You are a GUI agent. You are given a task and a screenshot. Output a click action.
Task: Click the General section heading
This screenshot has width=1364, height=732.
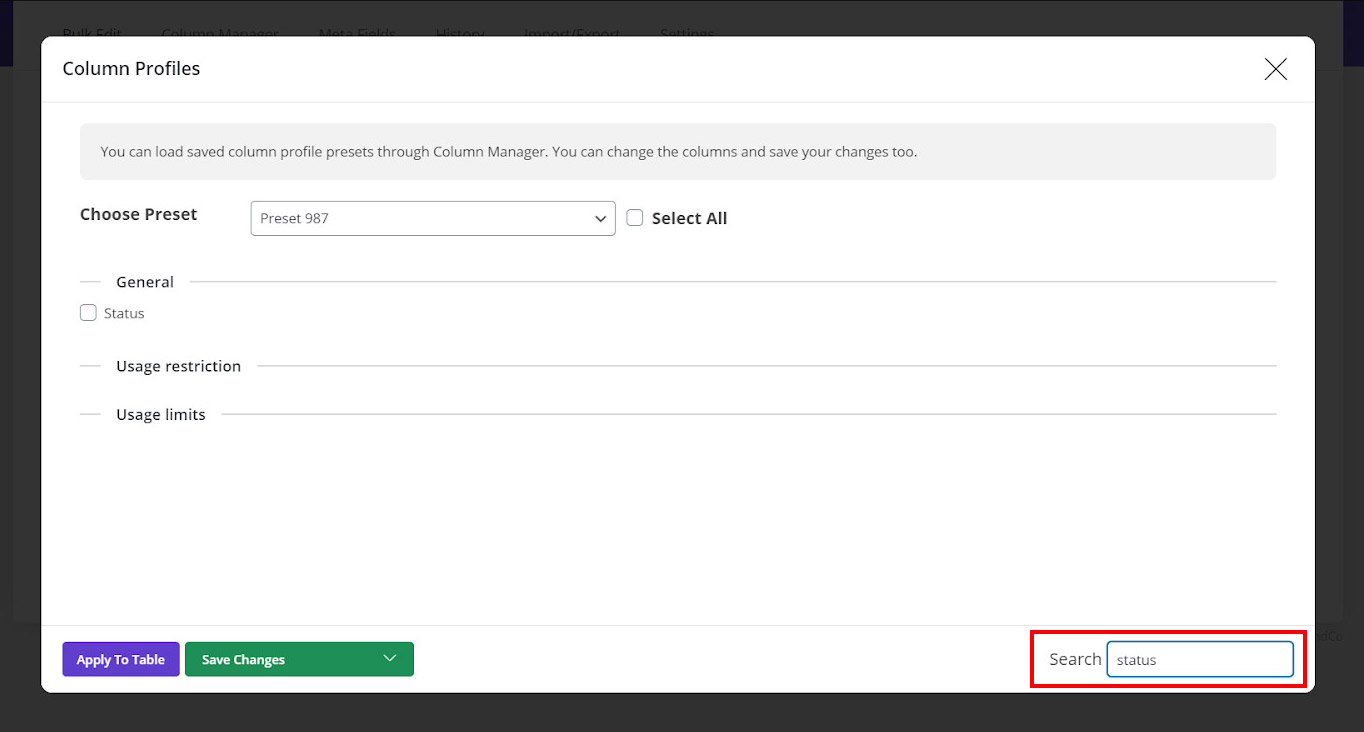[145, 282]
